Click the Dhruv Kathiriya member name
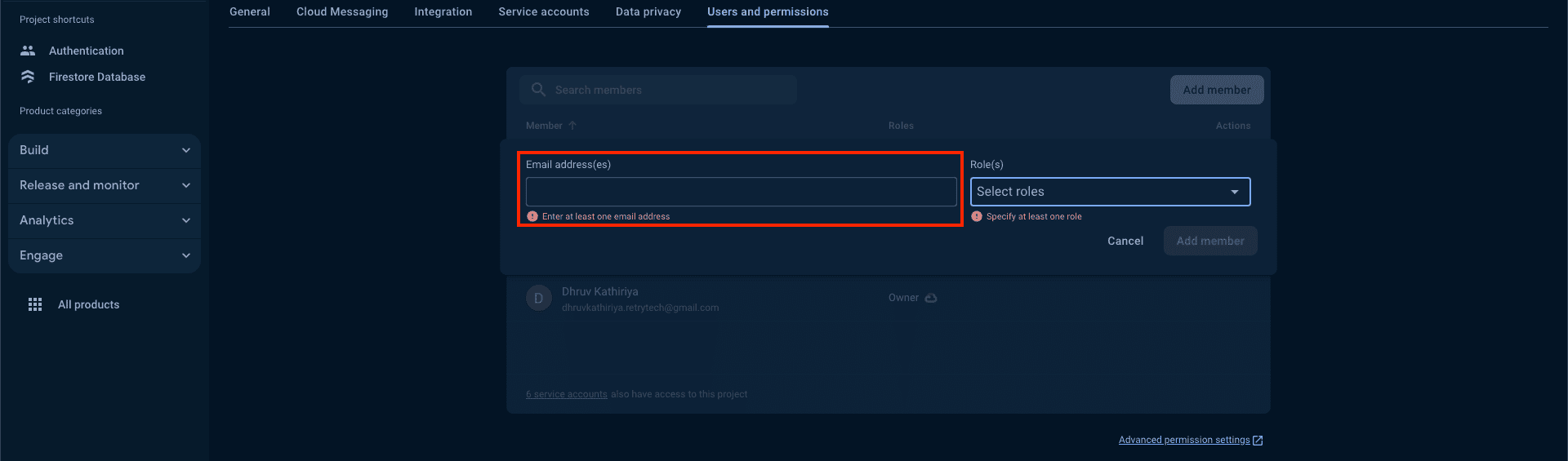The image size is (1568, 461). click(600, 291)
